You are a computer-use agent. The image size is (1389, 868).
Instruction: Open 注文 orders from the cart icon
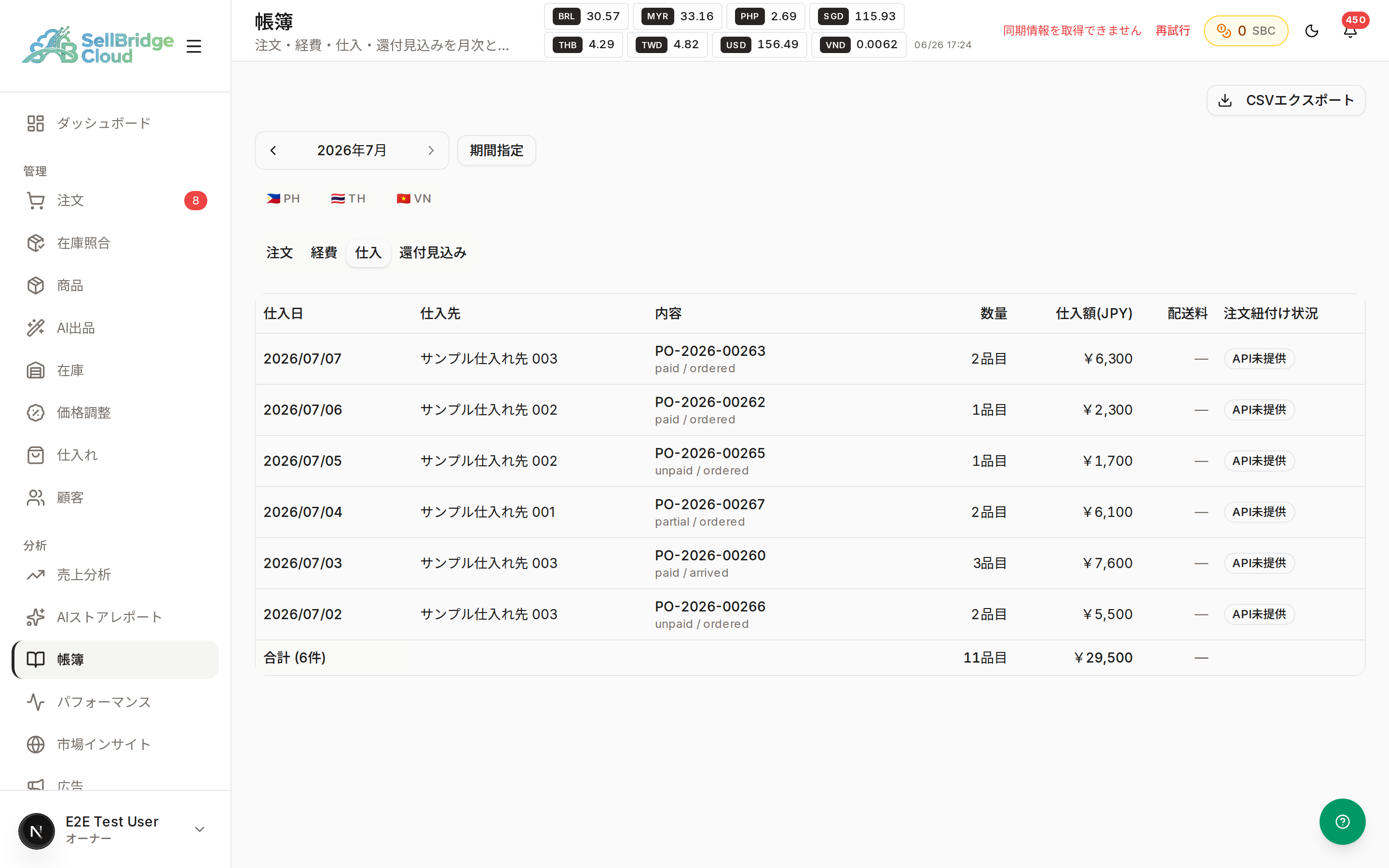pyautogui.click(x=36, y=200)
